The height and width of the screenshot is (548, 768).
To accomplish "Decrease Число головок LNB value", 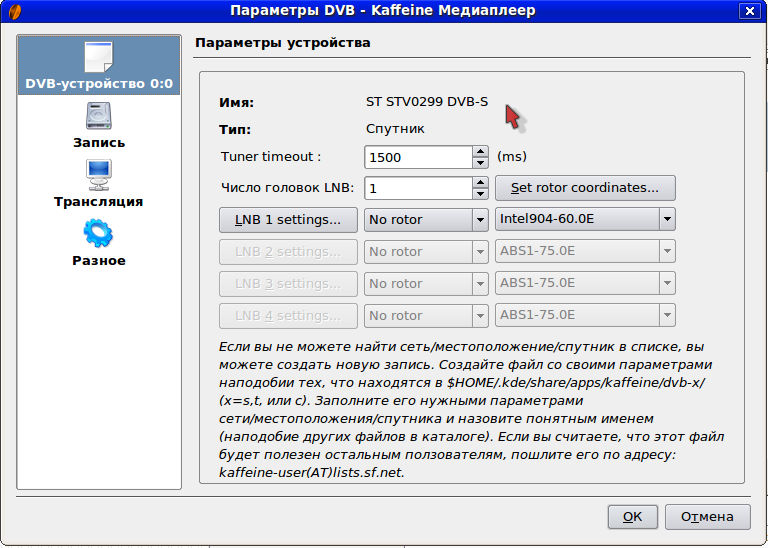I will pos(480,194).
